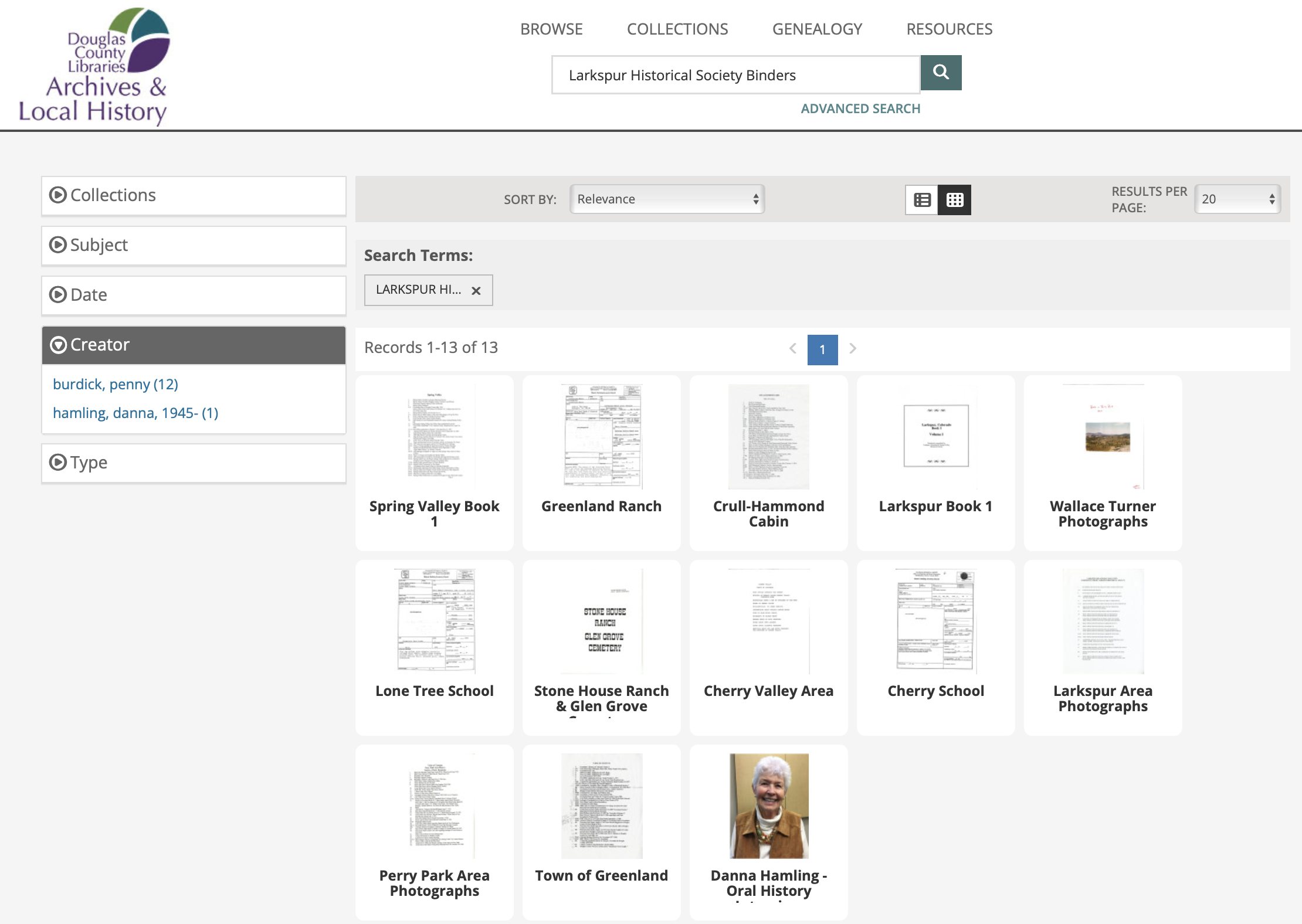Open the GENEALOGY menu

(x=817, y=29)
